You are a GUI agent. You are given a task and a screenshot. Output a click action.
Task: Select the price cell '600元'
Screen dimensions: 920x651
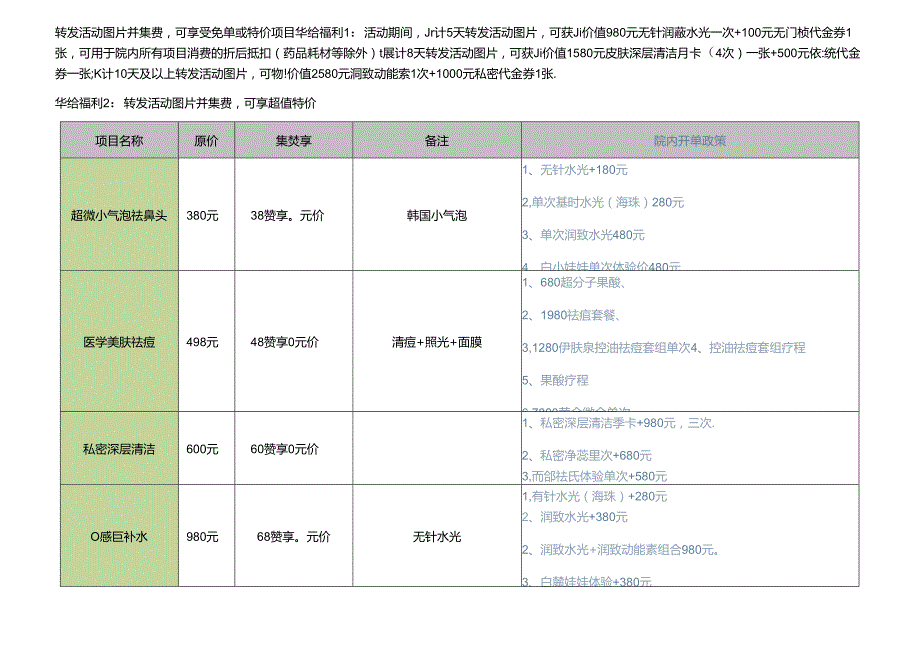coord(206,449)
